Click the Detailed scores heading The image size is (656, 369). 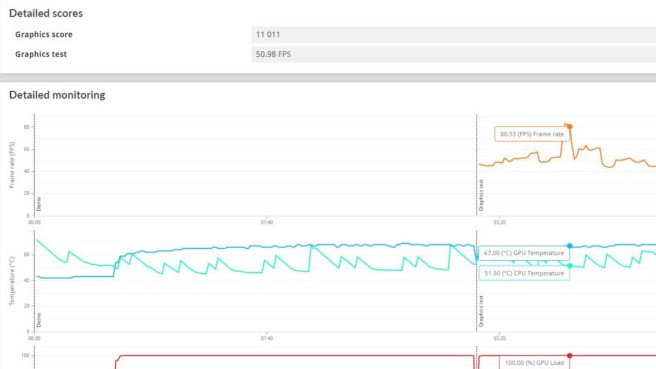[x=46, y=13]
